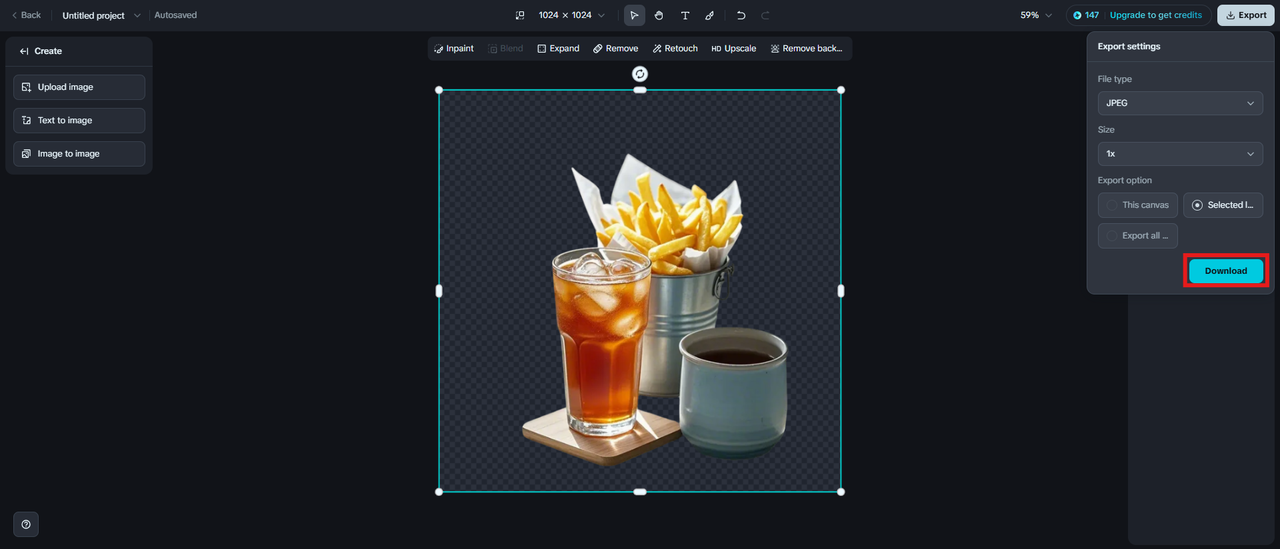Click the Export option label

[x=1125, y=180]
